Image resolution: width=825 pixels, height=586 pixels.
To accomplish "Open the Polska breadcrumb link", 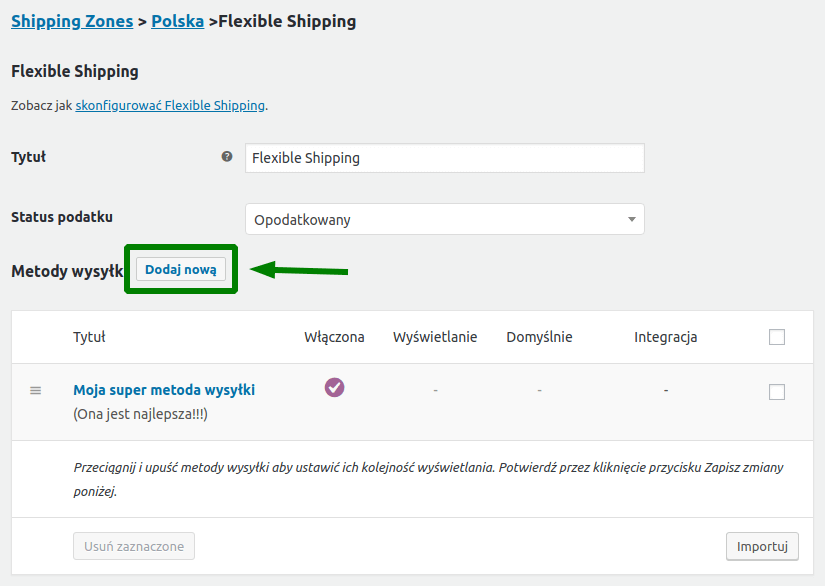I will pyautogui.click(x=177, y=21).
